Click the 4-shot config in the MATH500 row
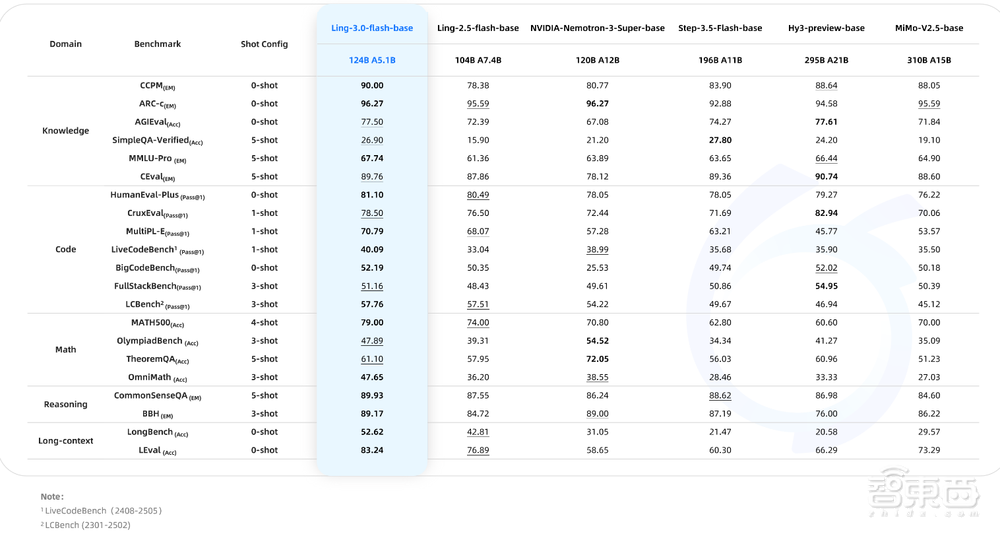The width and height of the screenshot is (1000, 536). pos(264,323)
